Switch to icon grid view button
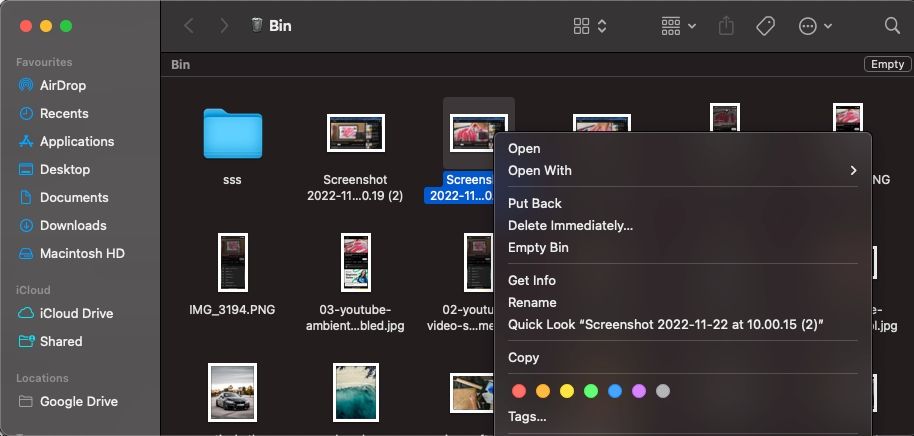Viewport: 914px width, 436px height. pos(581,26)
